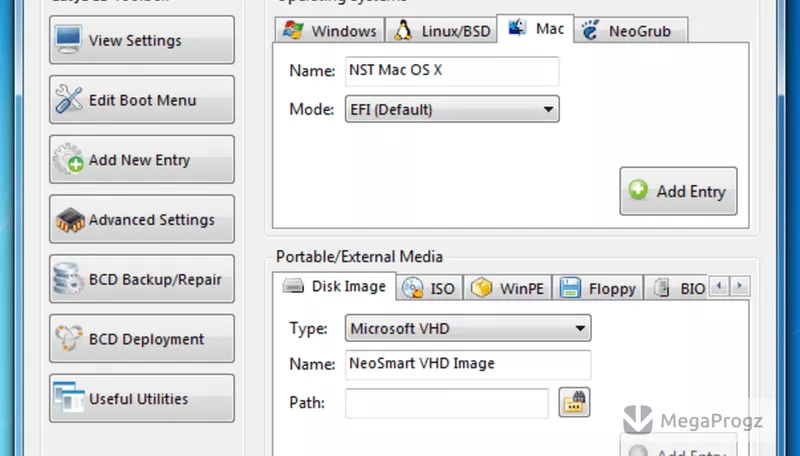Switch to the ISO tab
The image size is (800, 456).
(x=430, y=288)
